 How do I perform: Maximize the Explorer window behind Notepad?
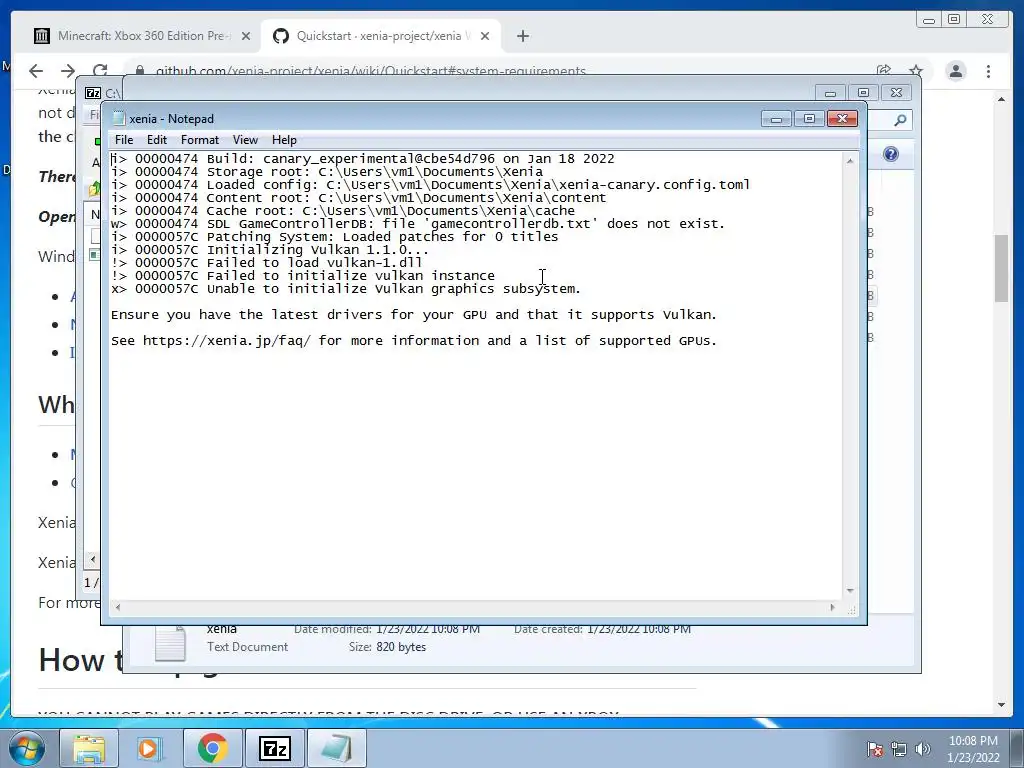coord(863,93)
